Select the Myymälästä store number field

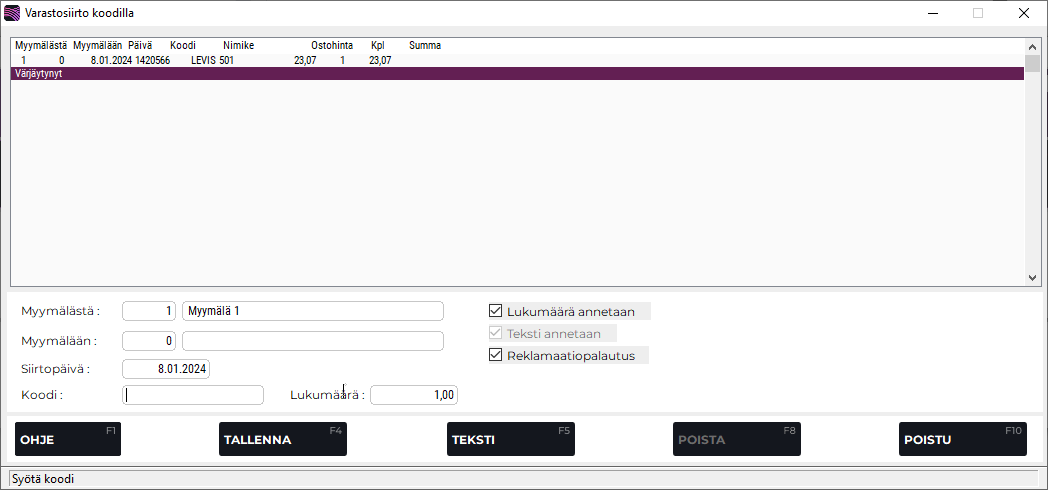pos(149,311)
